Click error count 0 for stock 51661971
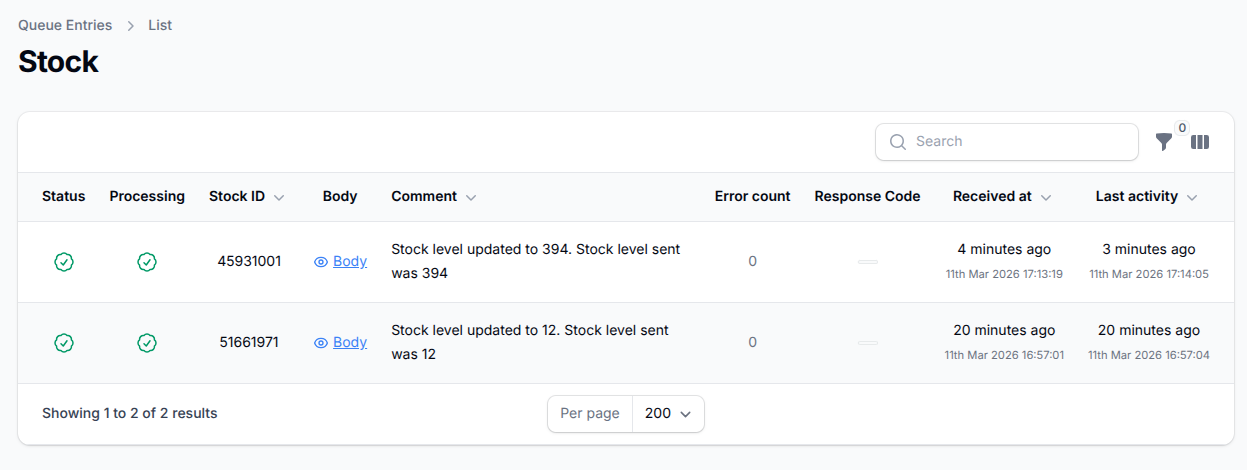The image size is (1247, 470). (x=753, y=343)
